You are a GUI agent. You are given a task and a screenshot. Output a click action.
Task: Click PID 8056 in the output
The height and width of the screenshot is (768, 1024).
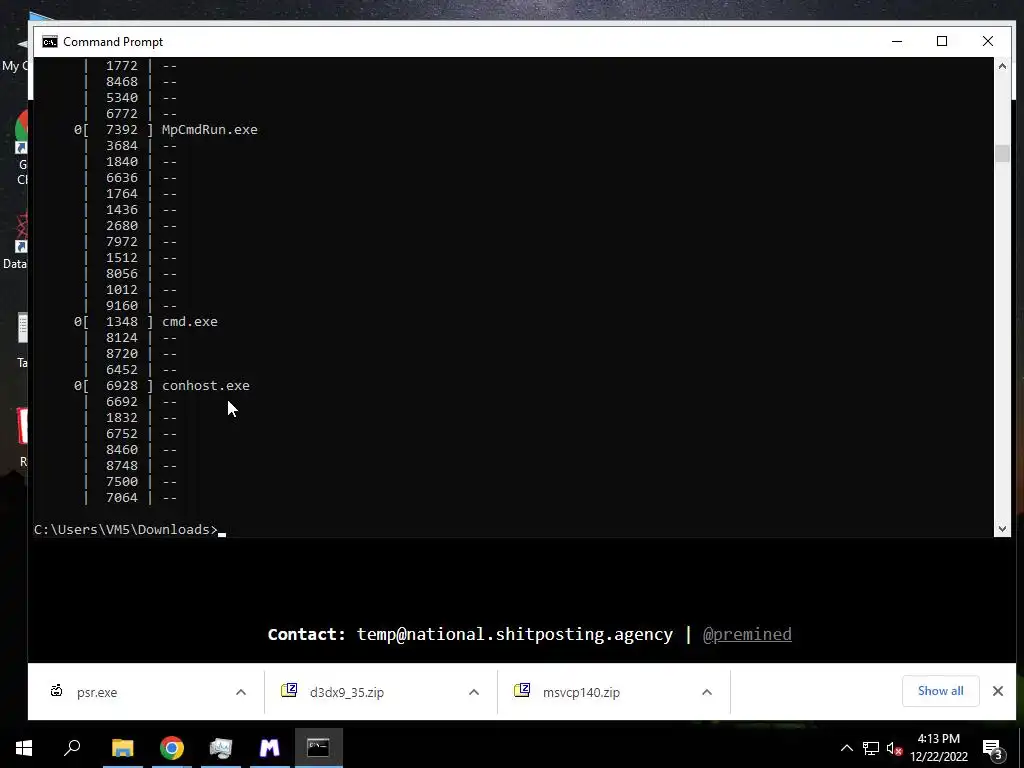pos(122,274)
